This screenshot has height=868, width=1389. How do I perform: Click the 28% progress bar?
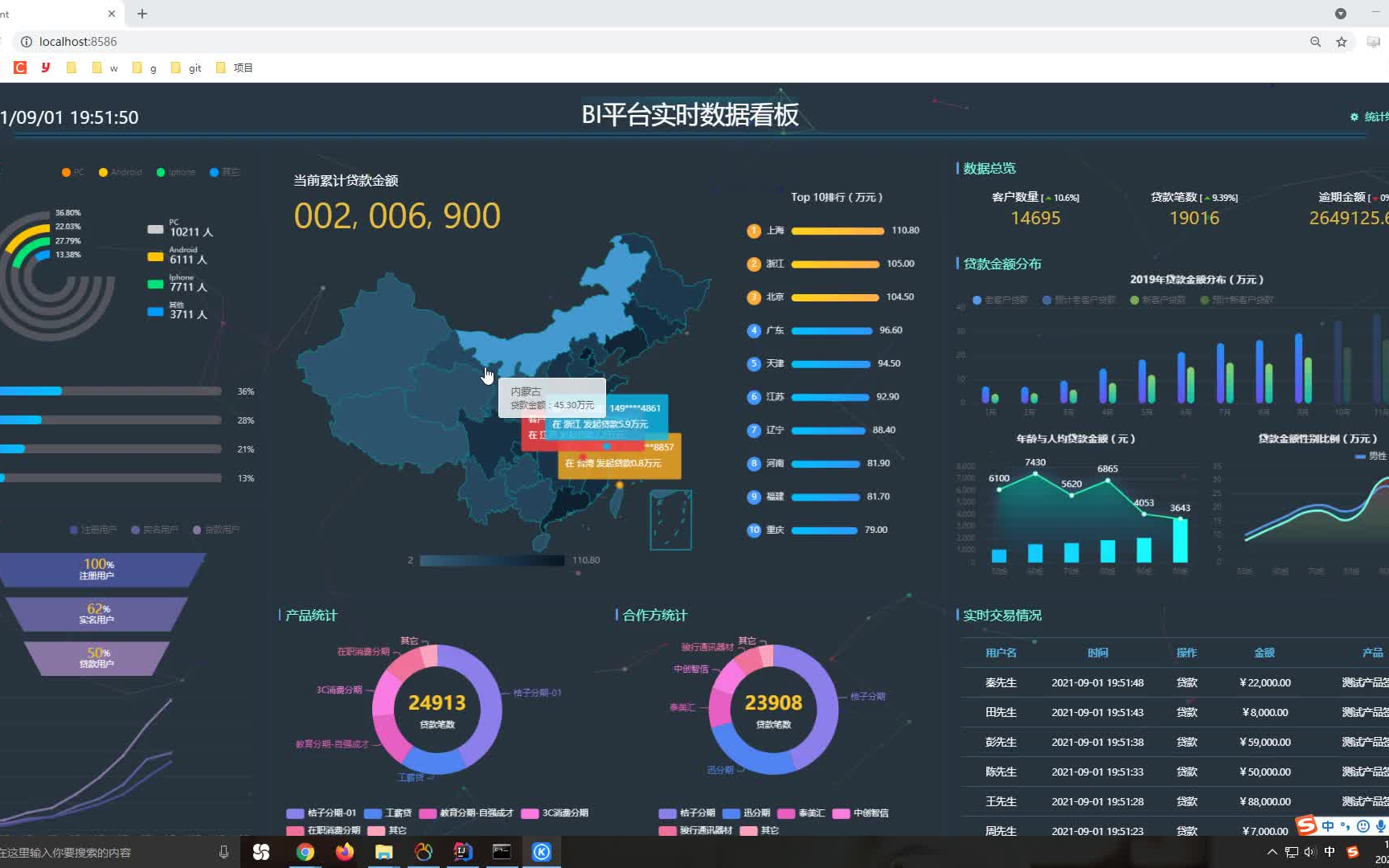click(111, 420)
